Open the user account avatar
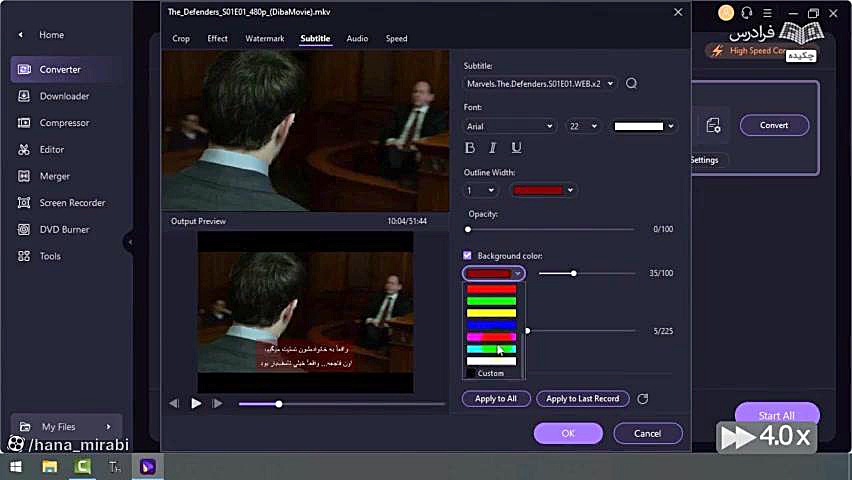The image size is (852, 480). point(726,13)
